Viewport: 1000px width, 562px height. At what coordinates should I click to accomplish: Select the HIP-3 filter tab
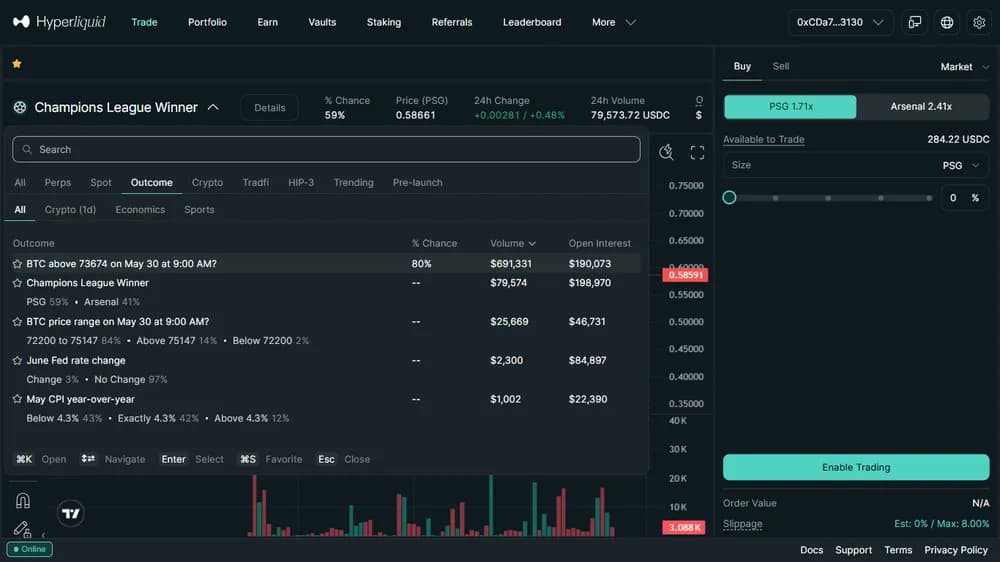coord(301,182)
